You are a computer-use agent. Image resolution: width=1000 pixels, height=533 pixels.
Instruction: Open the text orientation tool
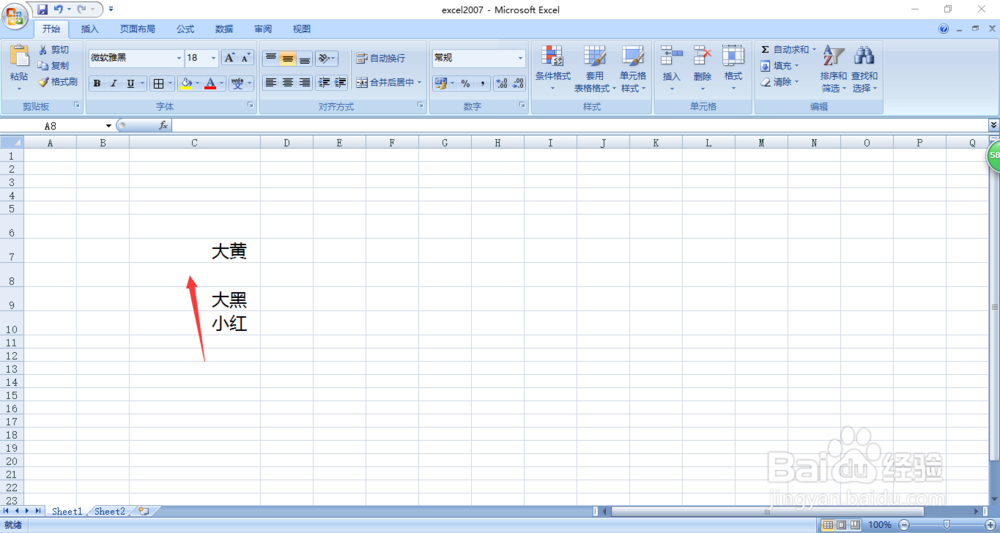pyautogui.click(x=327, y=59)
